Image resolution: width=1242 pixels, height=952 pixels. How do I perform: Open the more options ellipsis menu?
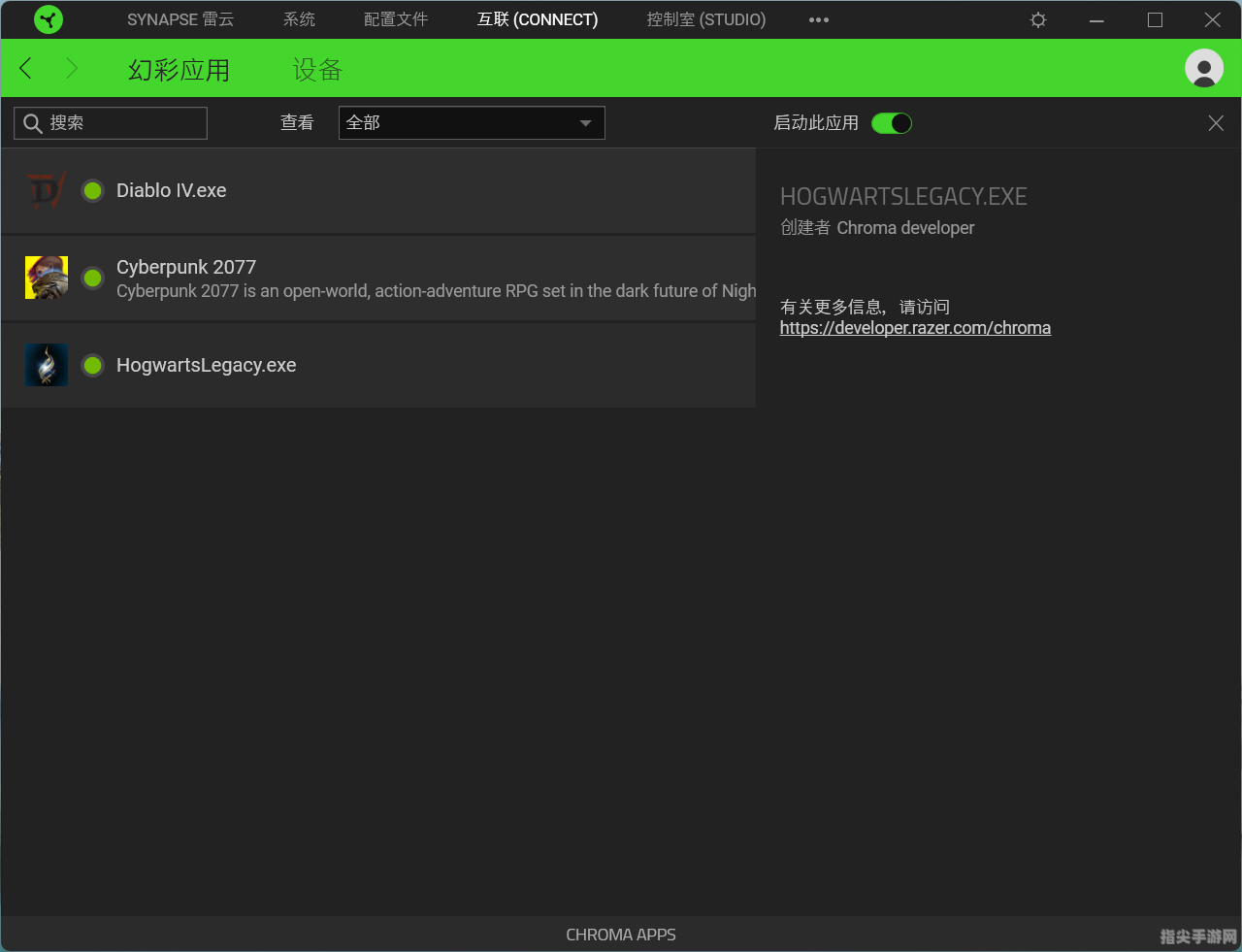[819, 19]
